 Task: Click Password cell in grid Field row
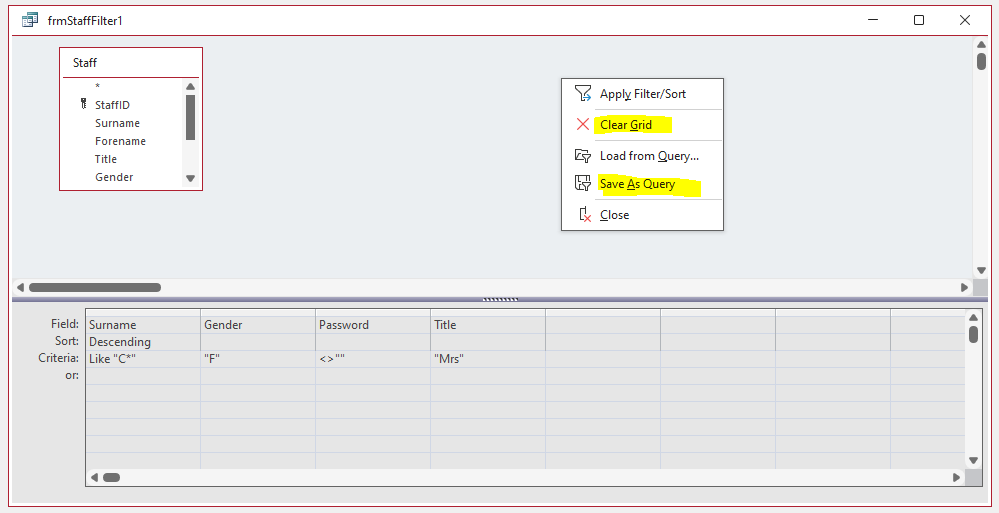[373, 324]
